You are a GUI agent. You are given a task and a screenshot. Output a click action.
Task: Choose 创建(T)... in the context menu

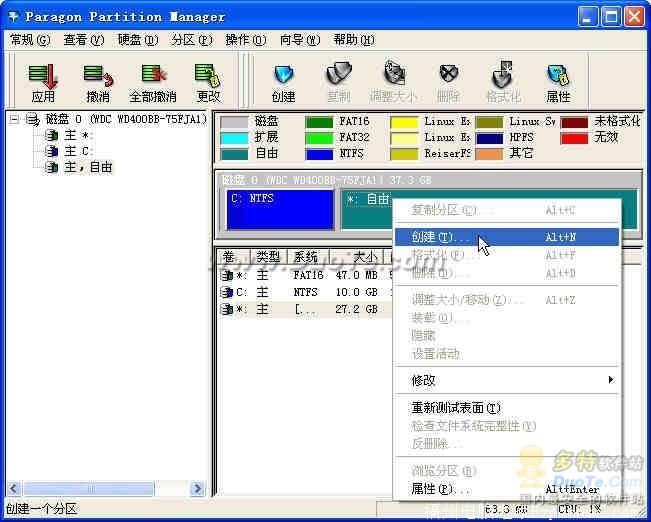[507, 237]
